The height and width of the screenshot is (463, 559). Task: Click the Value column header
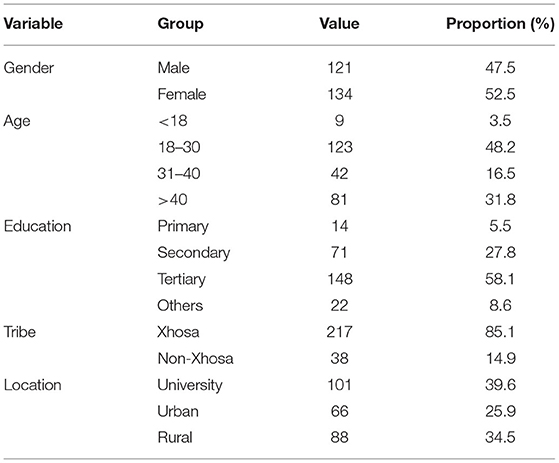click(339, 24)
